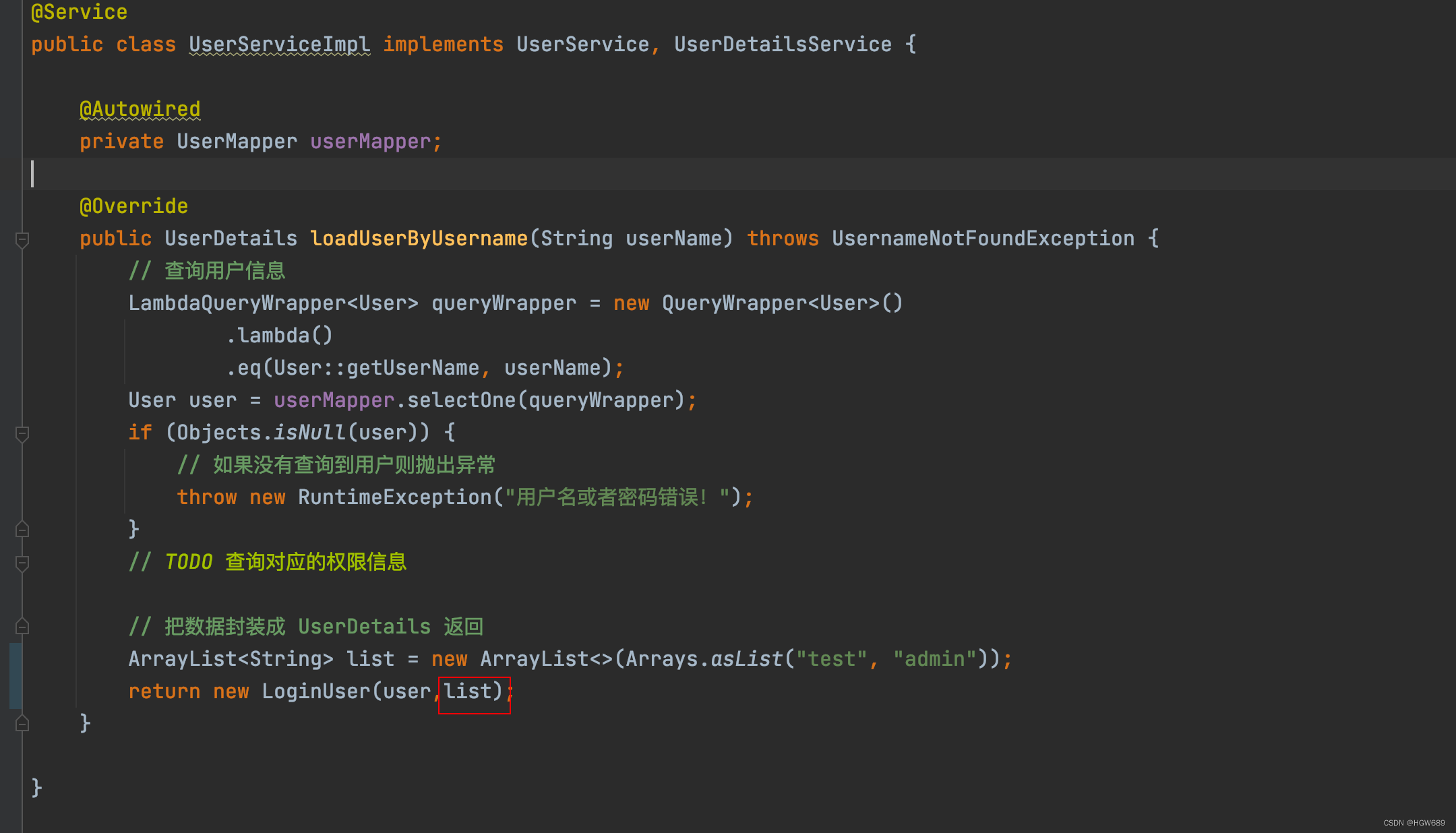Click LambdaQueryWrapper<User> type
Viewport: 1456px width, 833px height.
click(274, 303)
